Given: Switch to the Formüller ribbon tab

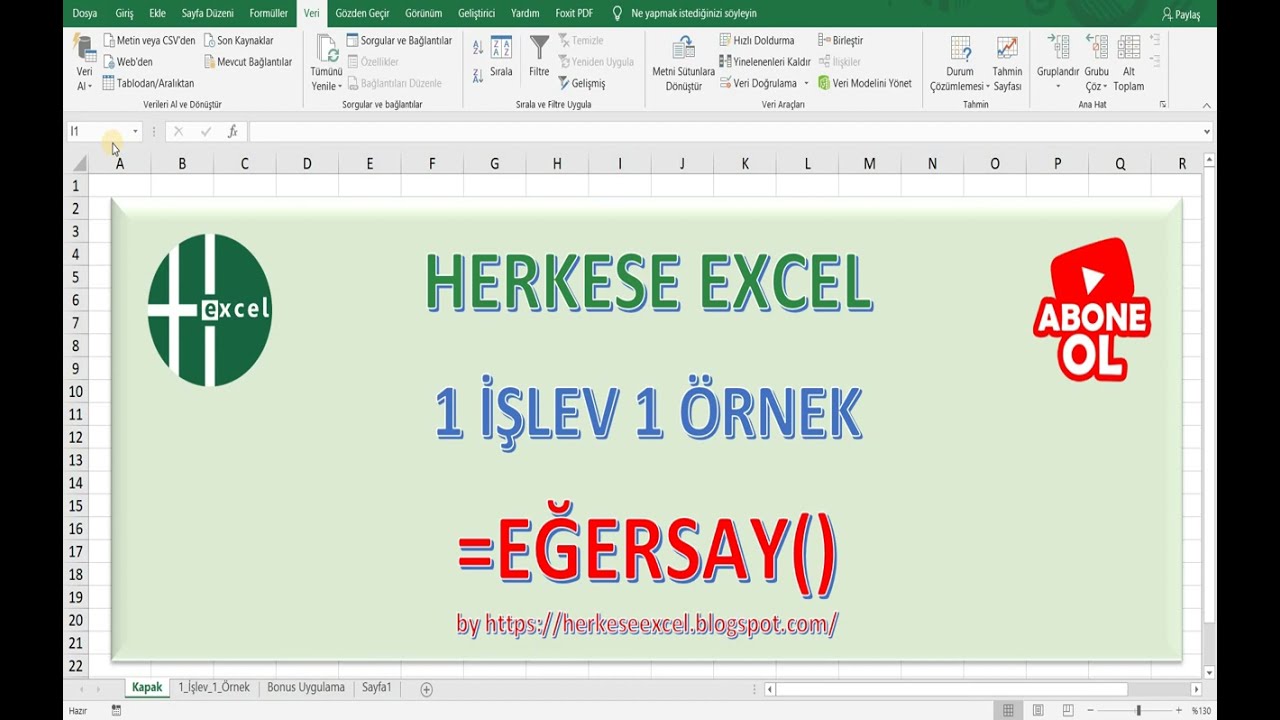Looking at the screenshot, I should pos(269,13).
